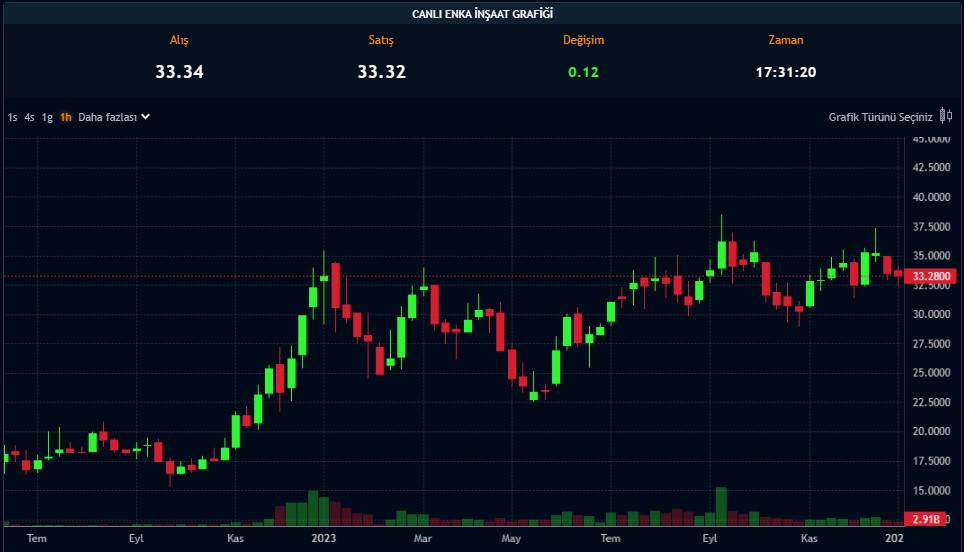
Task: Click the red 2.91B volume label
Action: click(924, 519)
